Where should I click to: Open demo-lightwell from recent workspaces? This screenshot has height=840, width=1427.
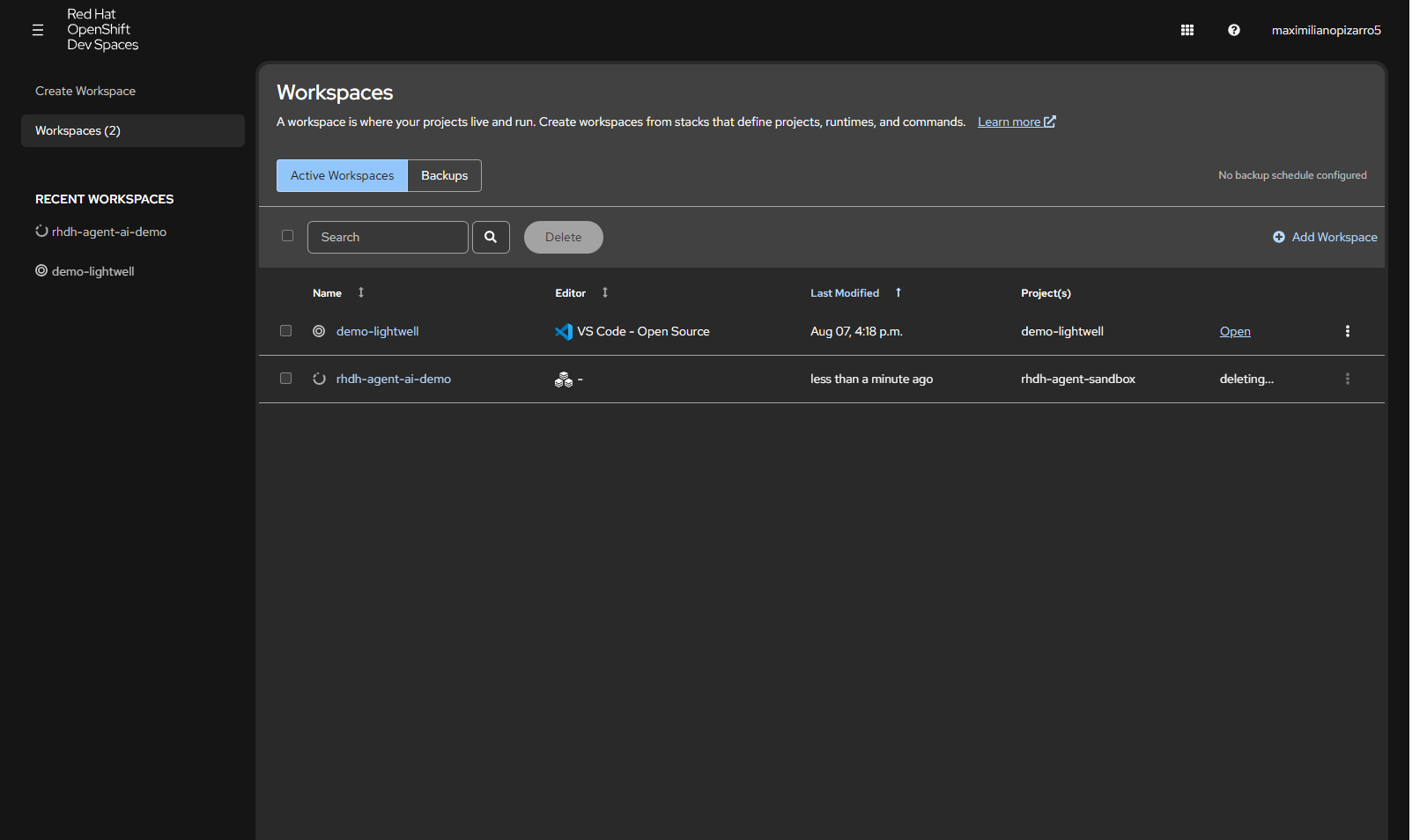pos(92,271)
